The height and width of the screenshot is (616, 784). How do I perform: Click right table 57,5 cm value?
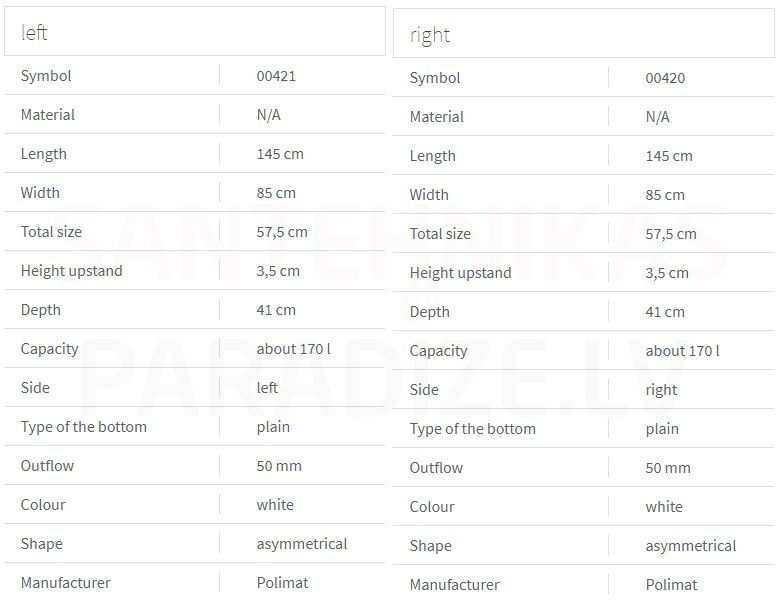(x=670, y=234)
